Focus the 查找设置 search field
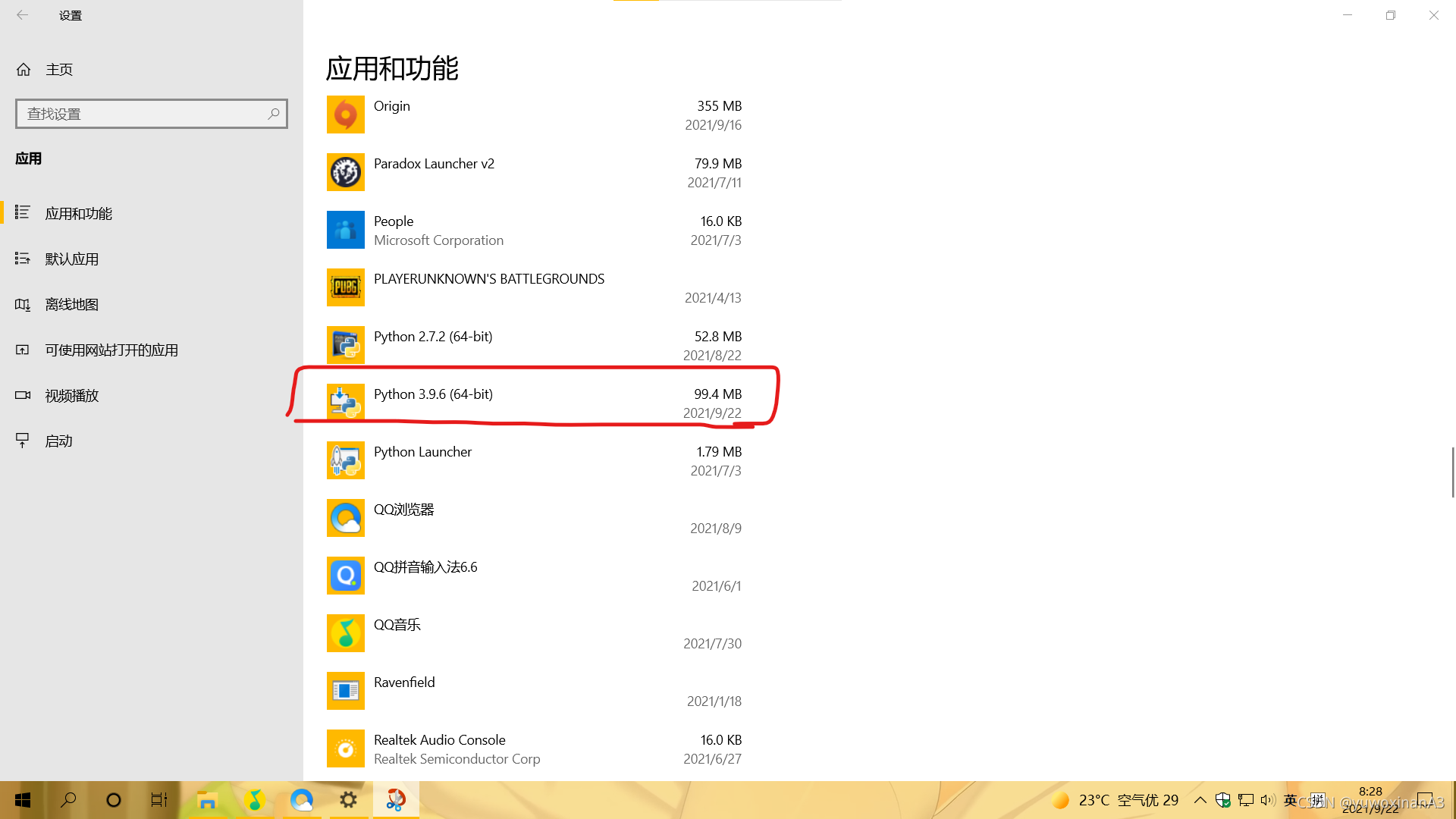Screen dimensions: 1456x819 coord(152,114)
